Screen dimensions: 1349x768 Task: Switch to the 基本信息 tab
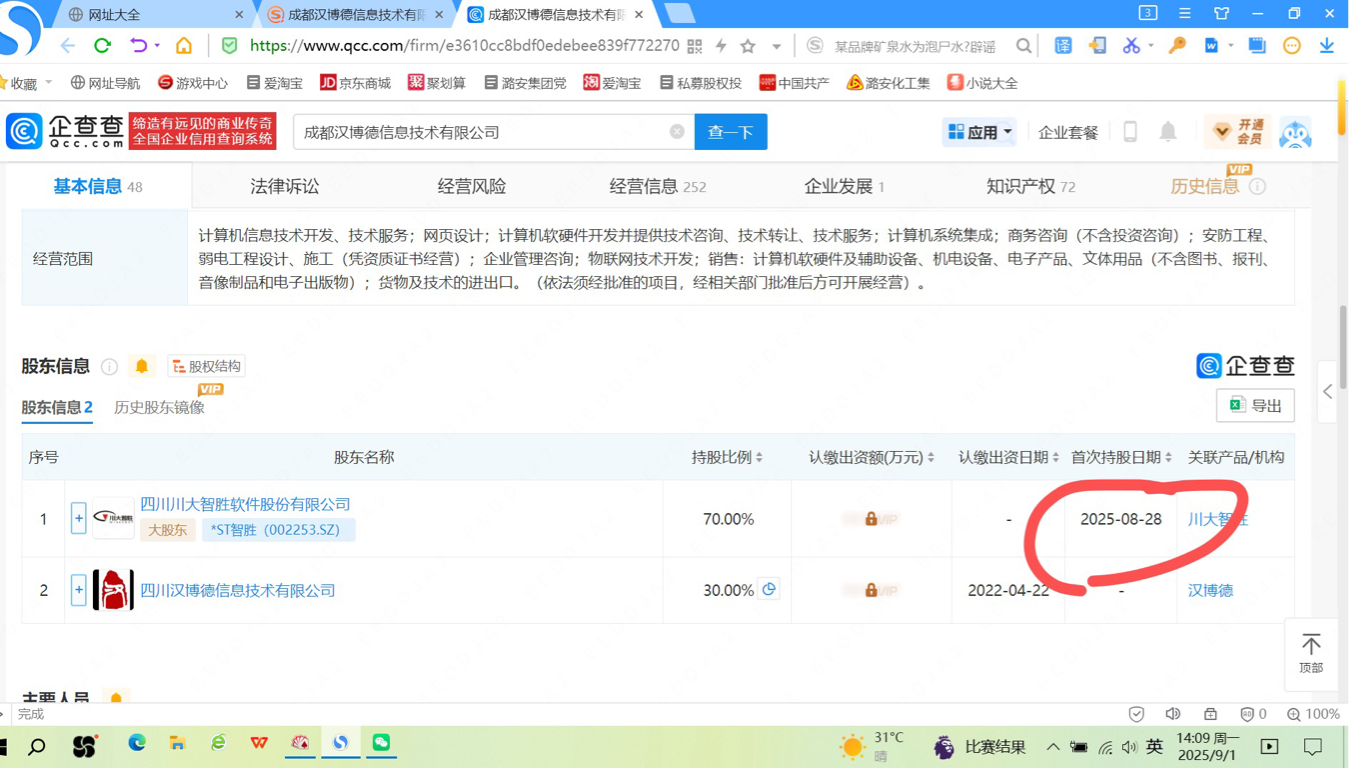(98, 186)
